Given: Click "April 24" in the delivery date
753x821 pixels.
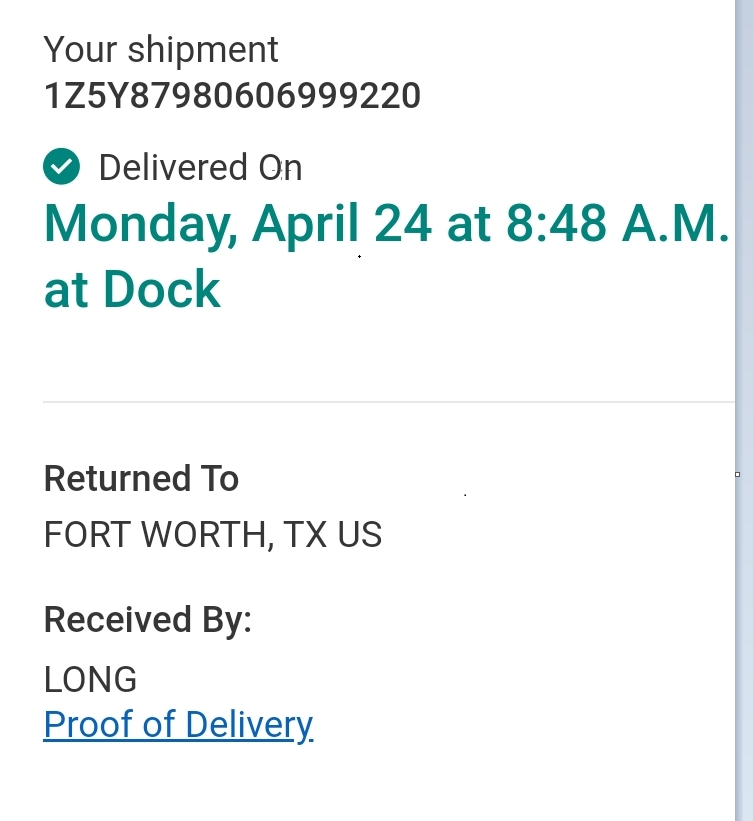Looking at the screenshot, I should point(342,223).
